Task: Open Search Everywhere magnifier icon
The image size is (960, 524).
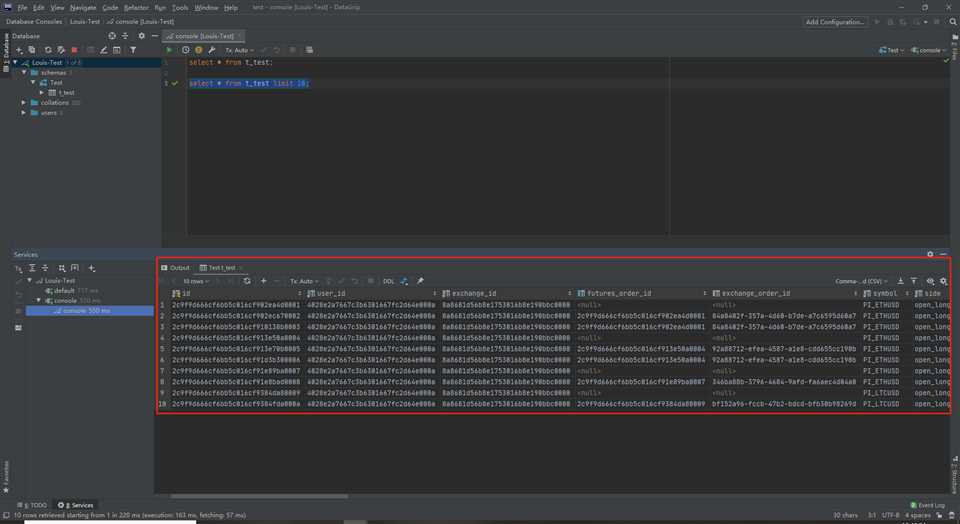Action: coord(953,22)
